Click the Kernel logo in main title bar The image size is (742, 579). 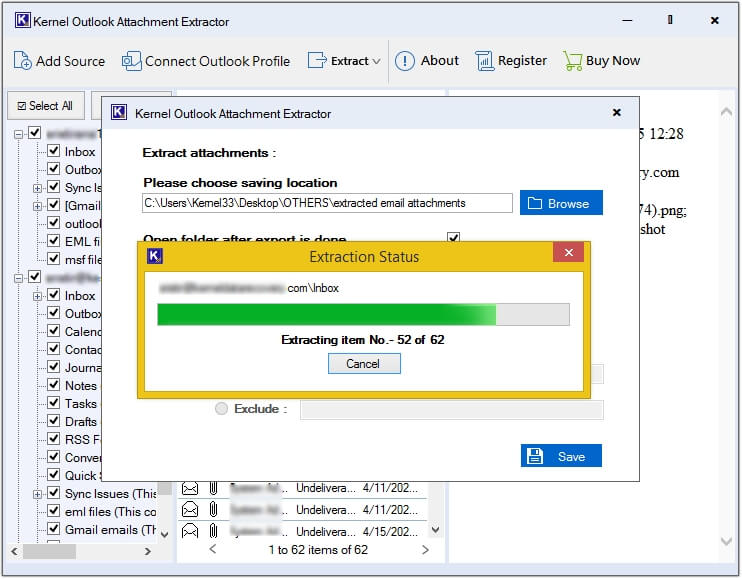[22, 20]
